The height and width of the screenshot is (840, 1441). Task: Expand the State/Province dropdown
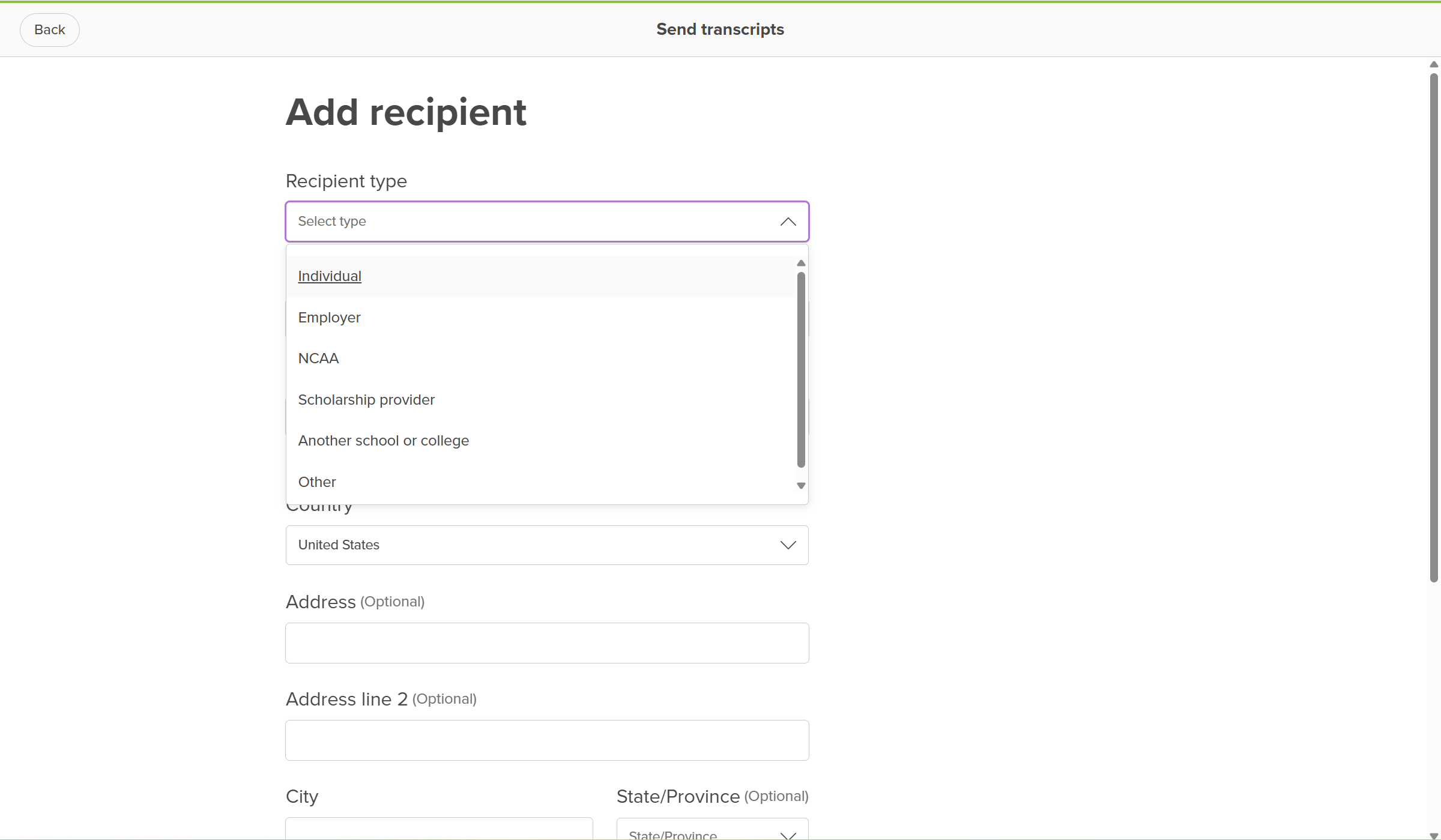pos(712,829)
